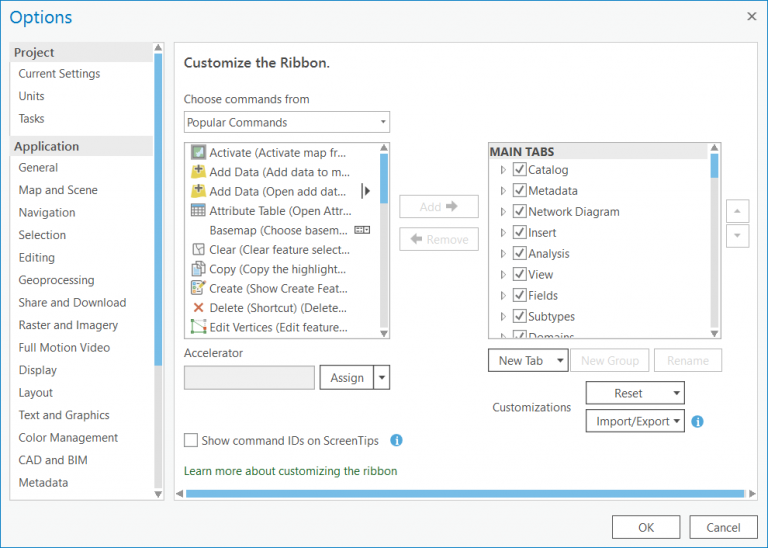Image resolution: width=768 pixels, height=548 pixels.
Task: Select the Attribute Table command icon
Action: (198, 211)
